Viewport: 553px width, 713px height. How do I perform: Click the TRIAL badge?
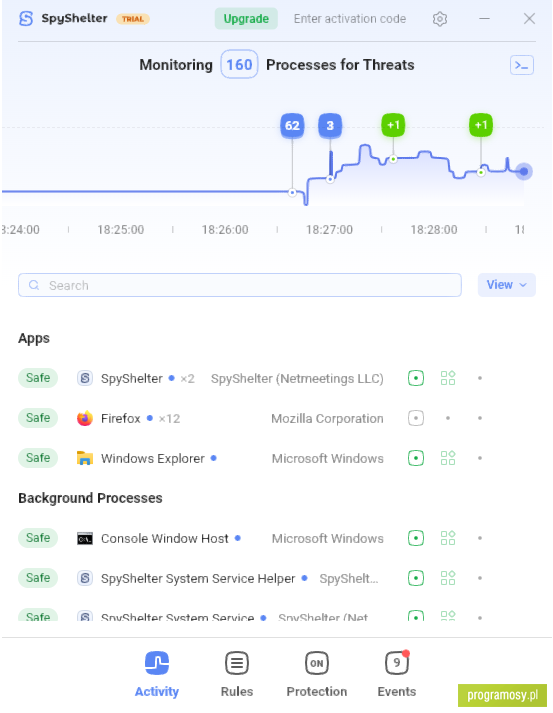click(133, 19)
